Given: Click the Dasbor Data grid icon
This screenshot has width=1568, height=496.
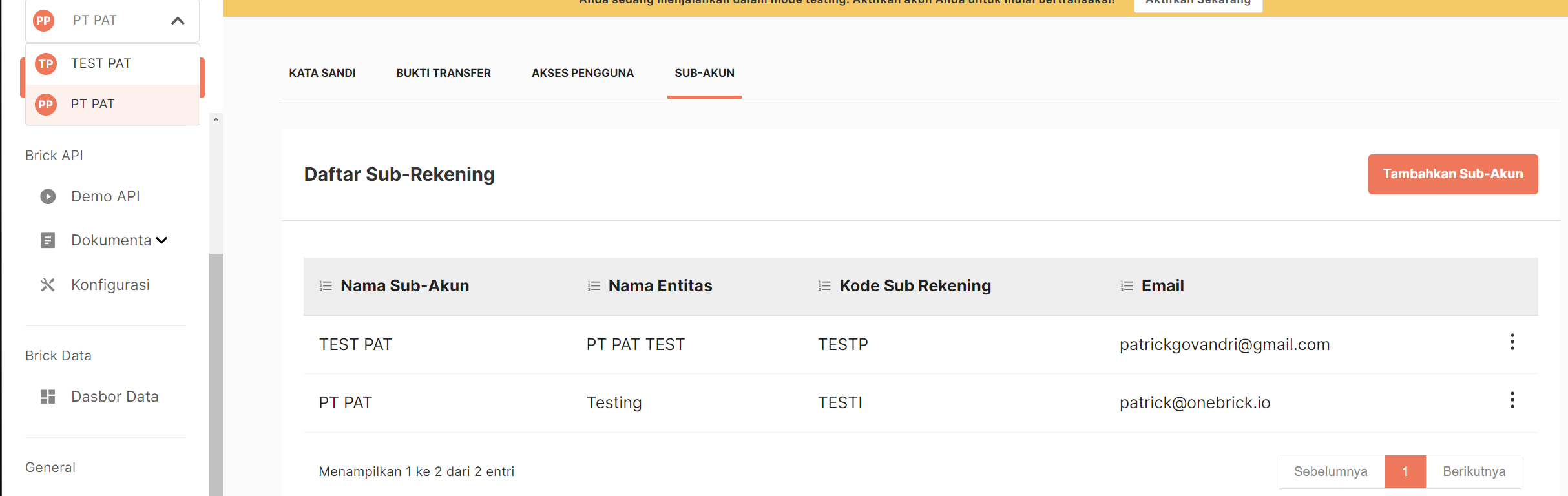Looking at the screenshot, I should (x=48, y=397).
